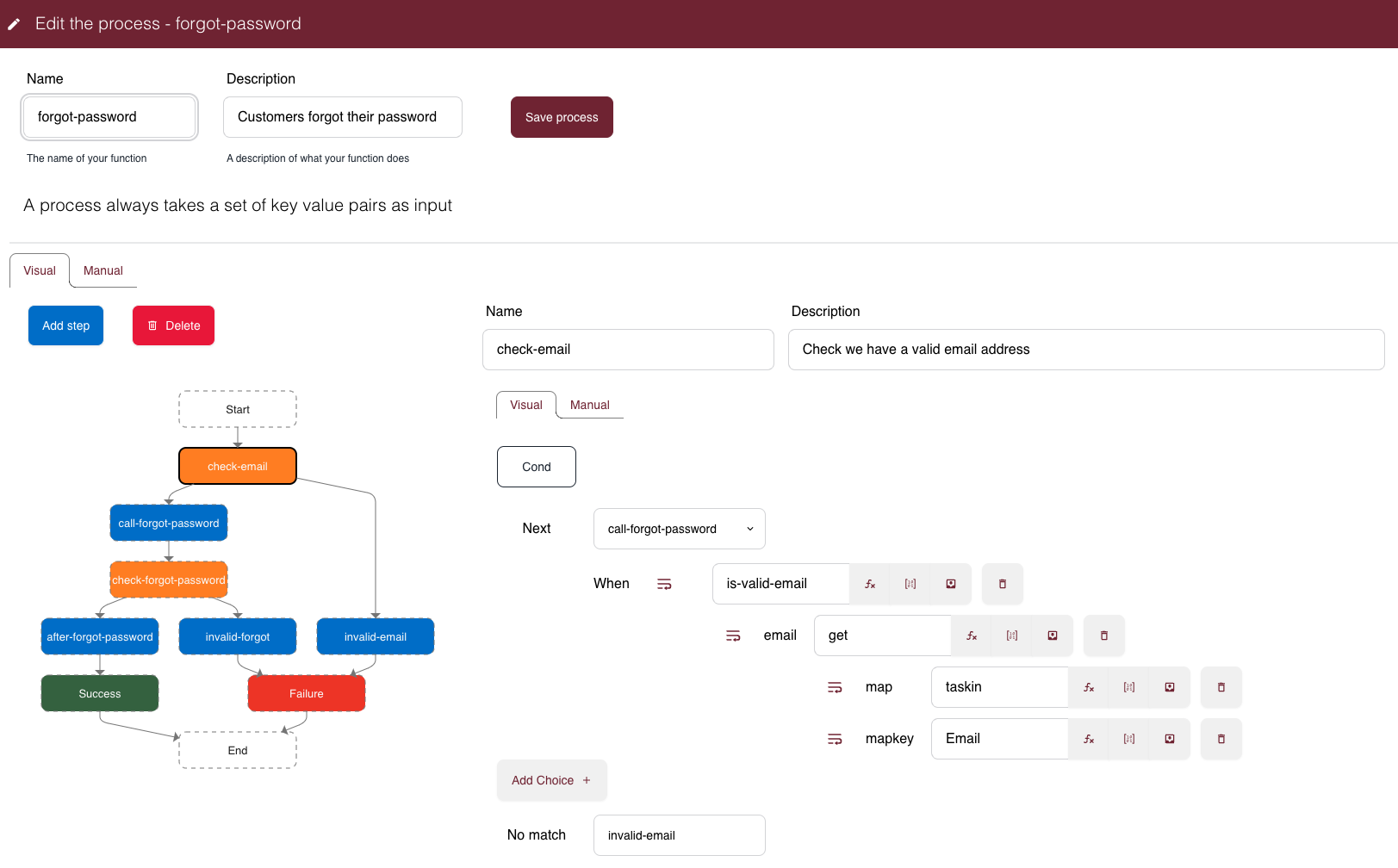Click the Cond button above the Next selector

pos(536,467)
